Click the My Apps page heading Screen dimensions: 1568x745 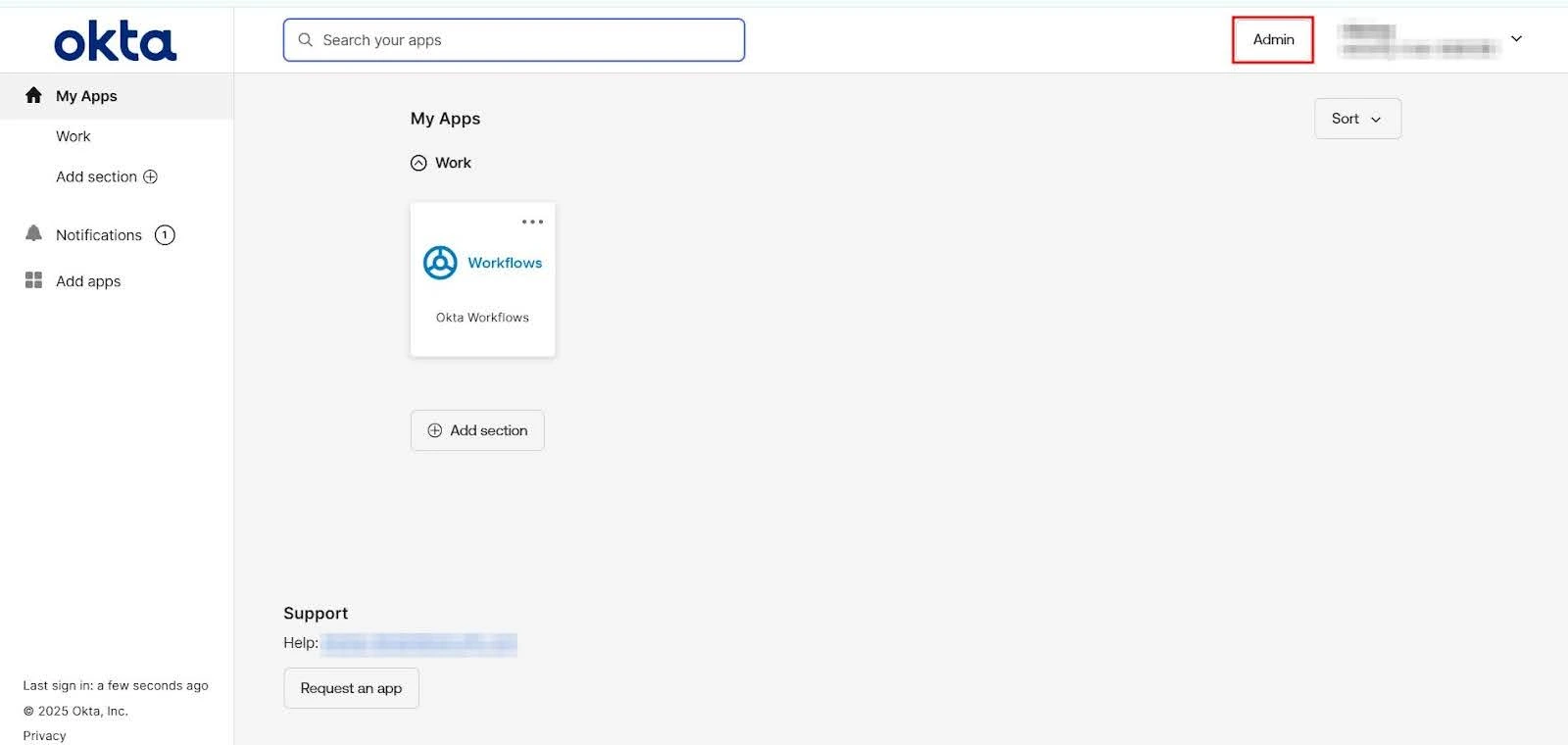coord(445,119)
